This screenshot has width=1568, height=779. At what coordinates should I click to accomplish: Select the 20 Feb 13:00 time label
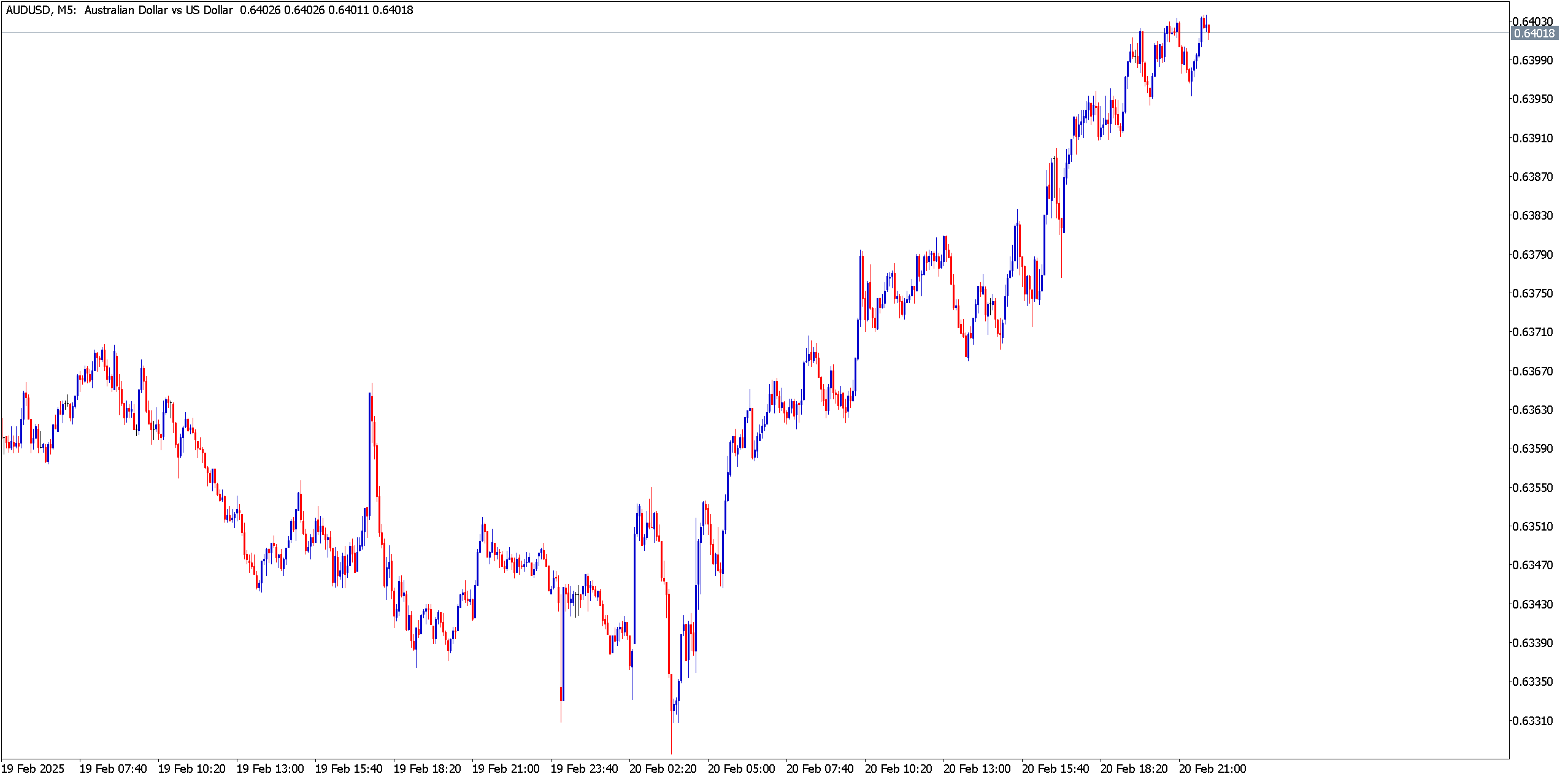(977, 769)
